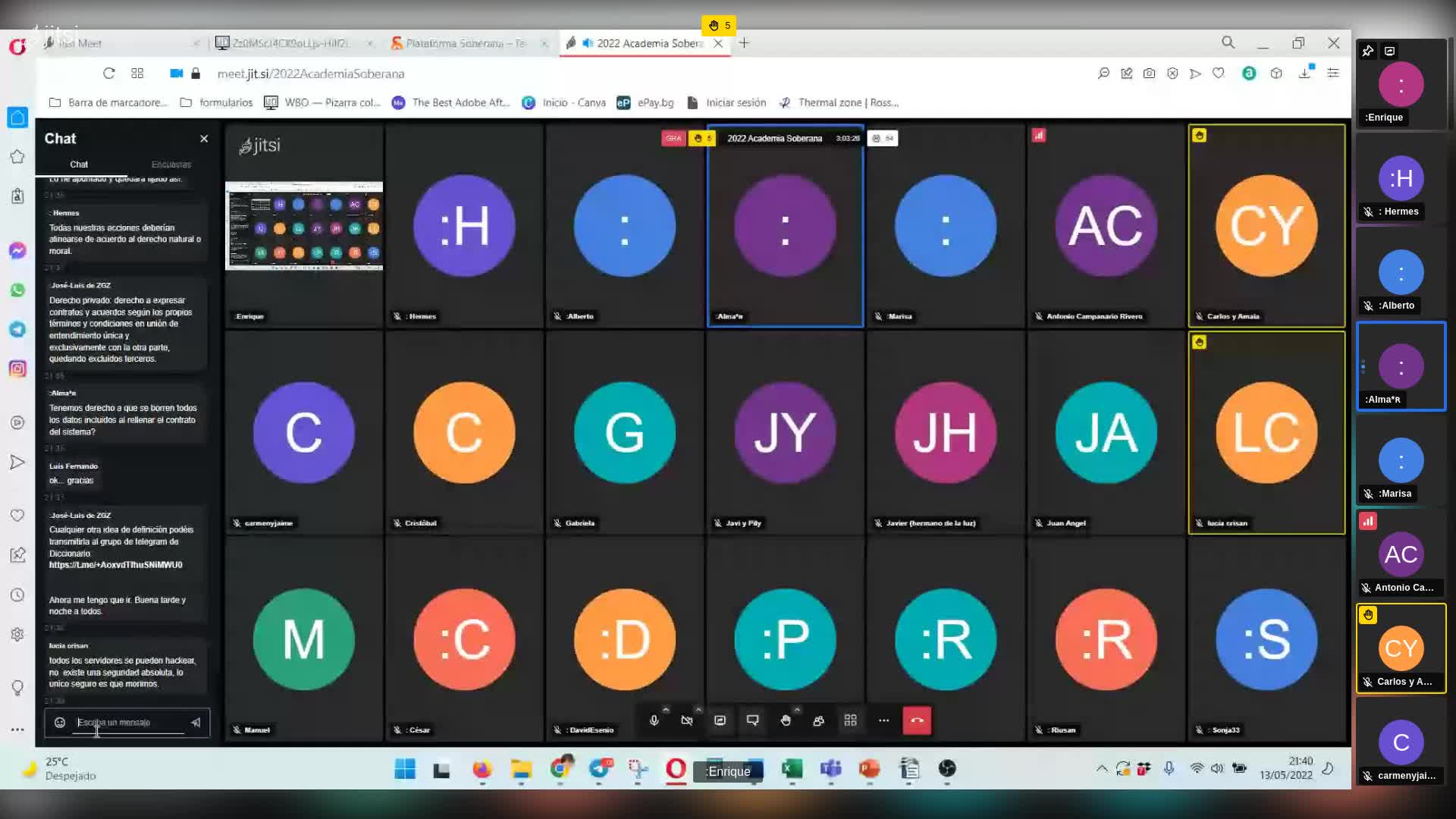Open the Barra de marcadores bookmark folder
Viewport: 1456px width, 819px height.
click(x=108, y=102)
